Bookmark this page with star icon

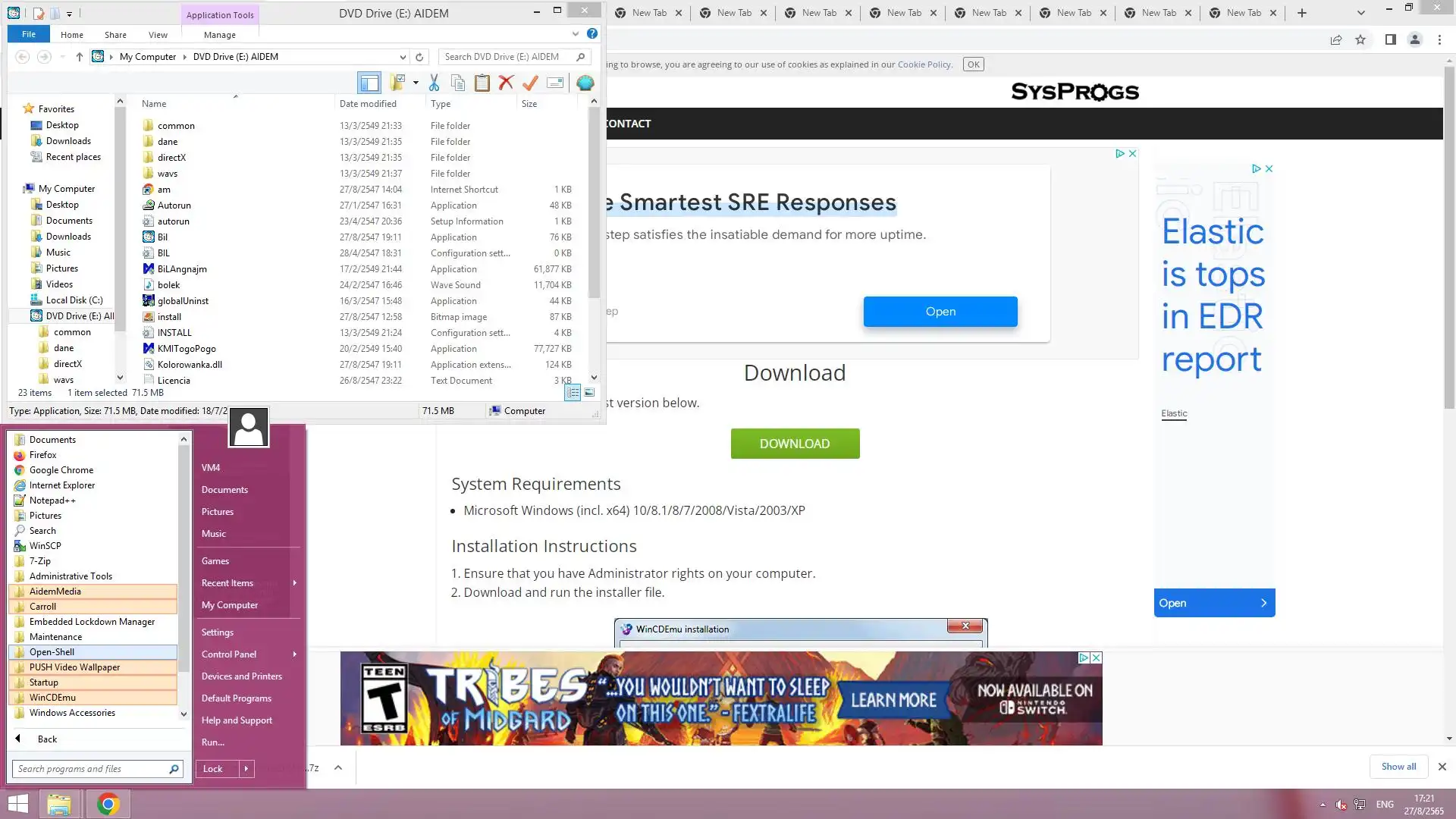1360,39
